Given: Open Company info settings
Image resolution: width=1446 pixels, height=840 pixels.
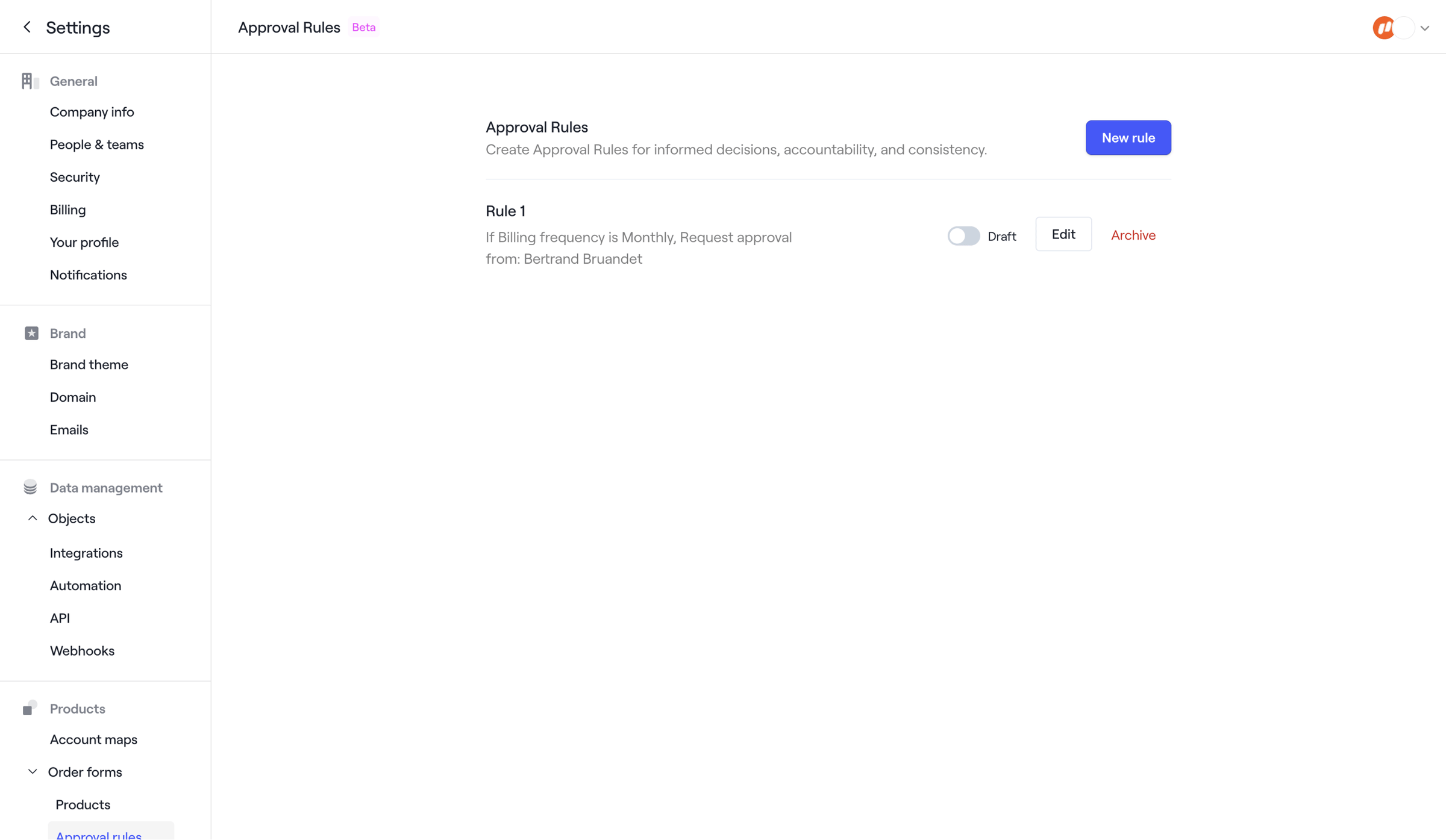Looking at the screenshot, I should 92,112.
